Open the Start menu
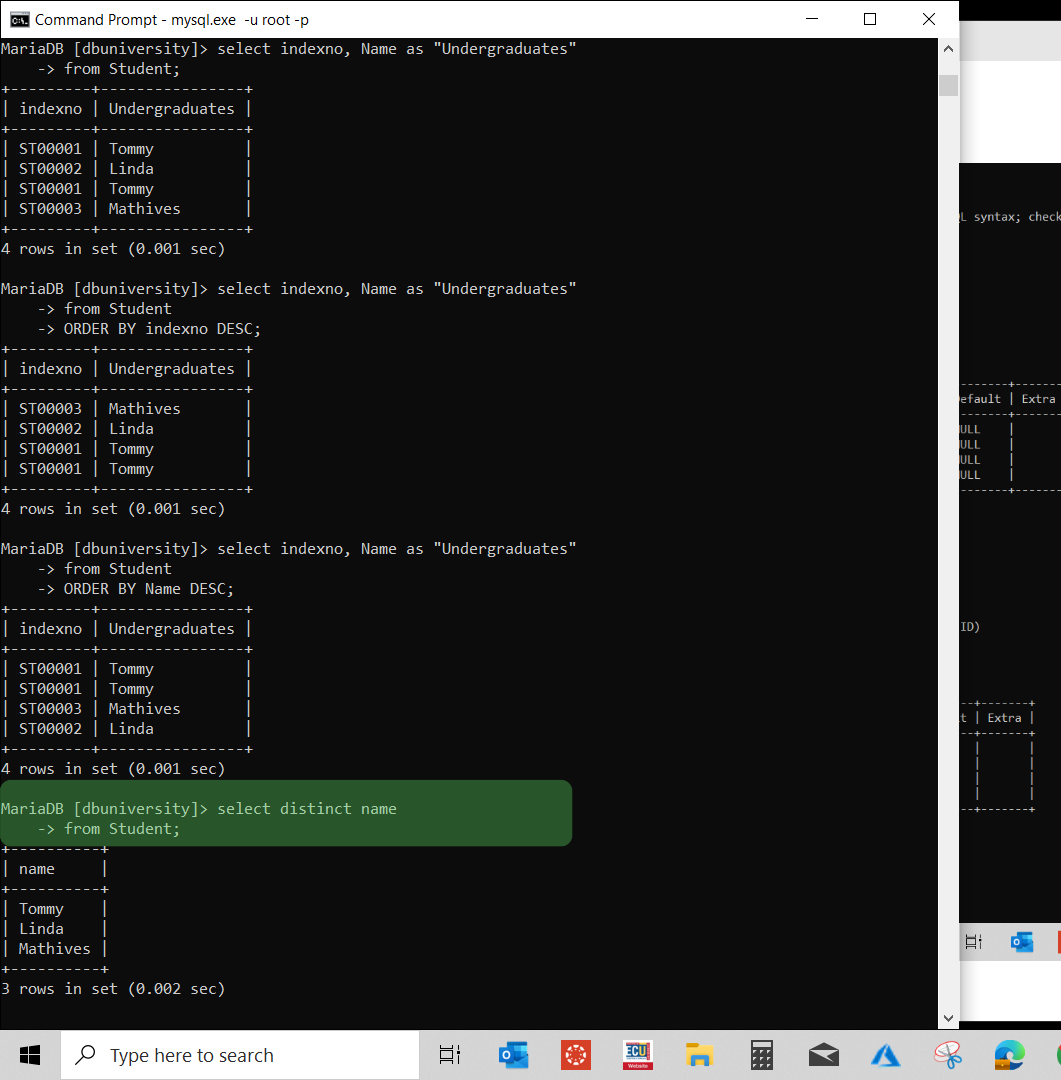The image size is (1061, 1080). pyautogui.click(x=29, y=1054)
